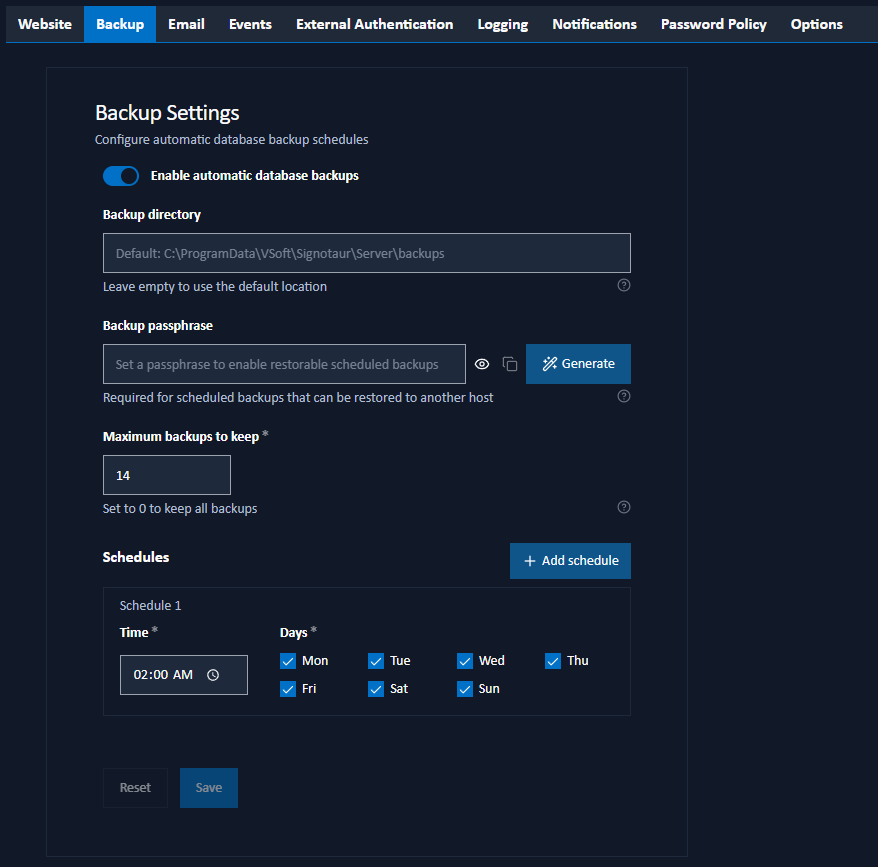Select the Backup Settings heading
The width and height of the screenshot is (878, 867).
click(167, 113)
